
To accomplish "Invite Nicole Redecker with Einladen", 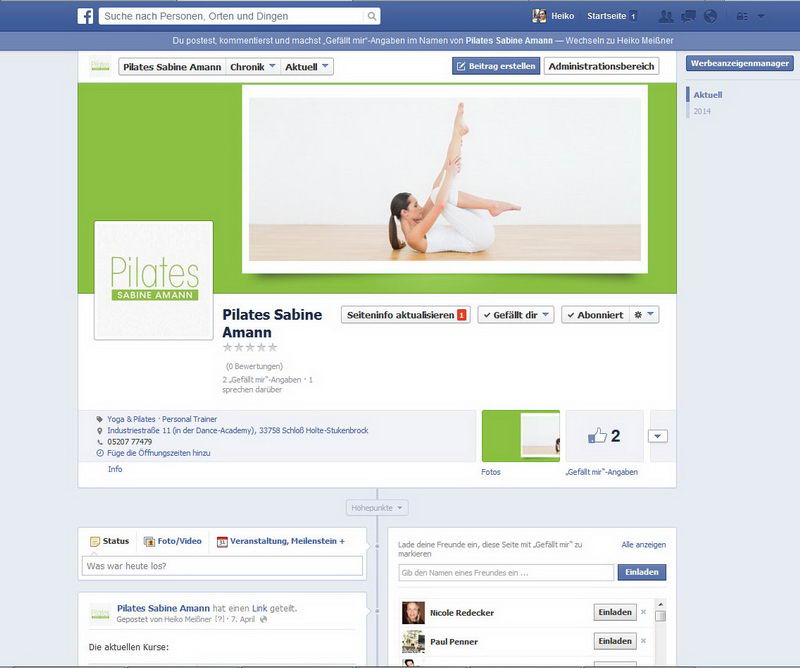I will pyautogui.click(x=615, y=612).
